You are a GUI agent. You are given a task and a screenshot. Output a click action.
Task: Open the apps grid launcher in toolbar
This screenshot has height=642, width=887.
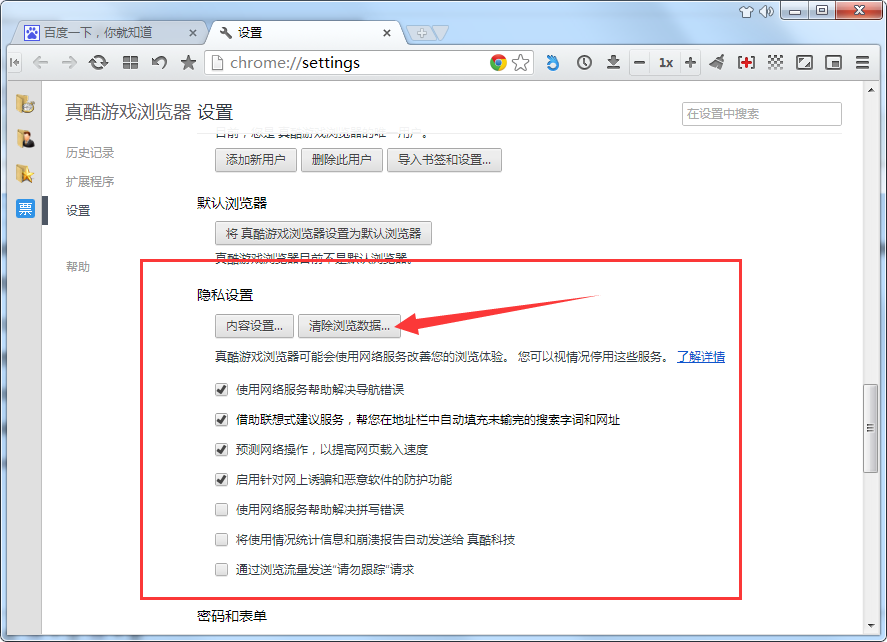tap(133, 62)
